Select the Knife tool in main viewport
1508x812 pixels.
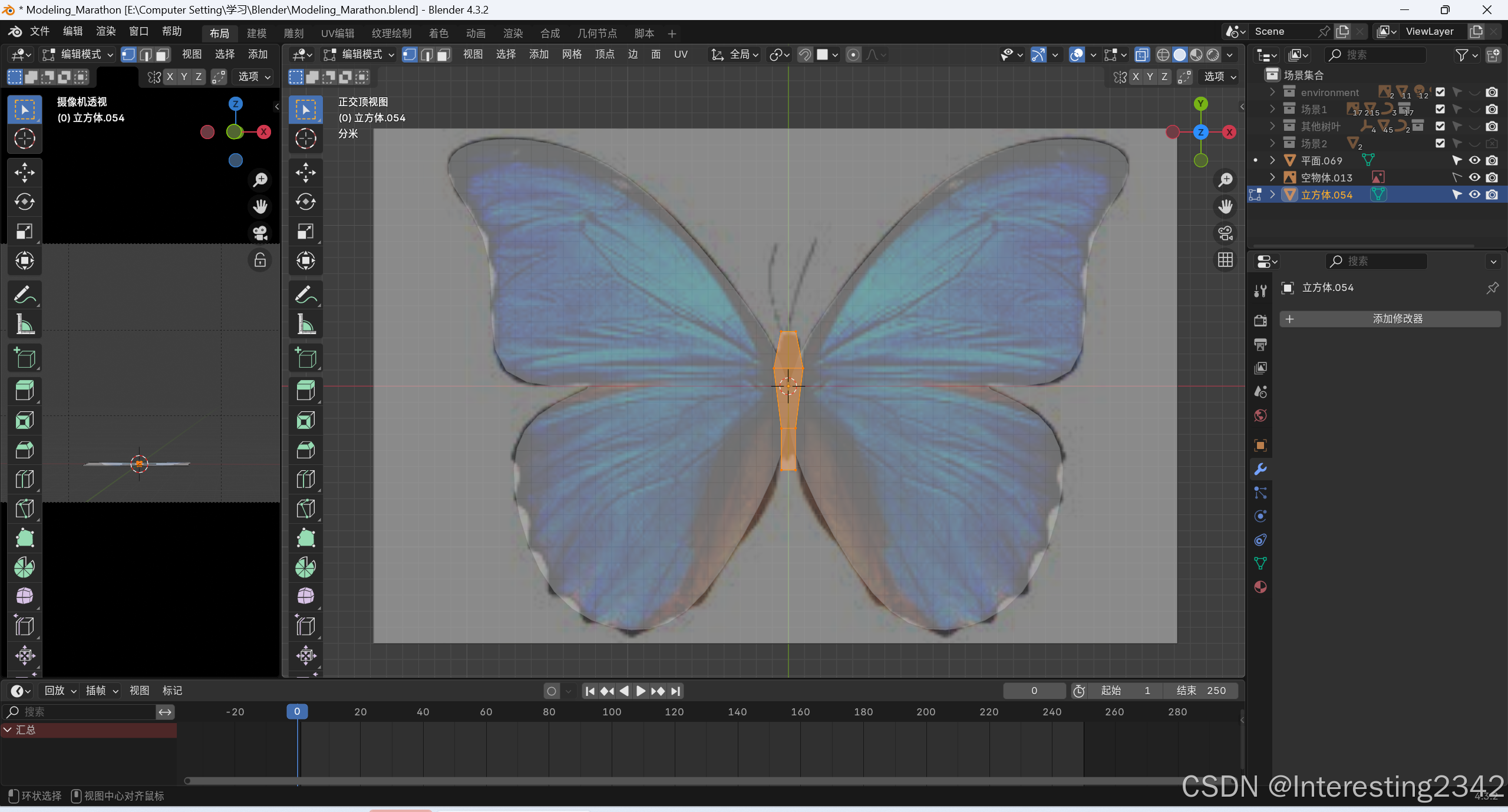pos(305,509)
